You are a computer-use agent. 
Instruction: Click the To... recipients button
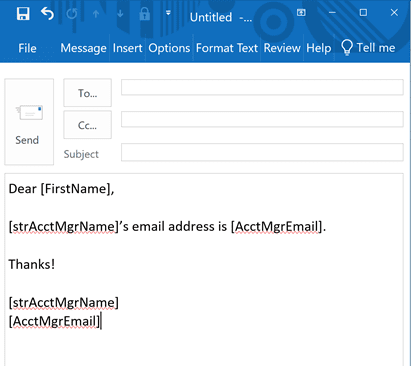[88, 93]
